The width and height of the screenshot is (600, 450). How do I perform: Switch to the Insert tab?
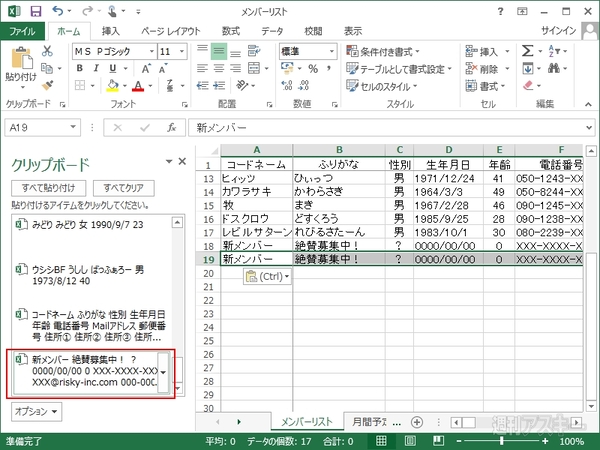(x=111, y=31)
